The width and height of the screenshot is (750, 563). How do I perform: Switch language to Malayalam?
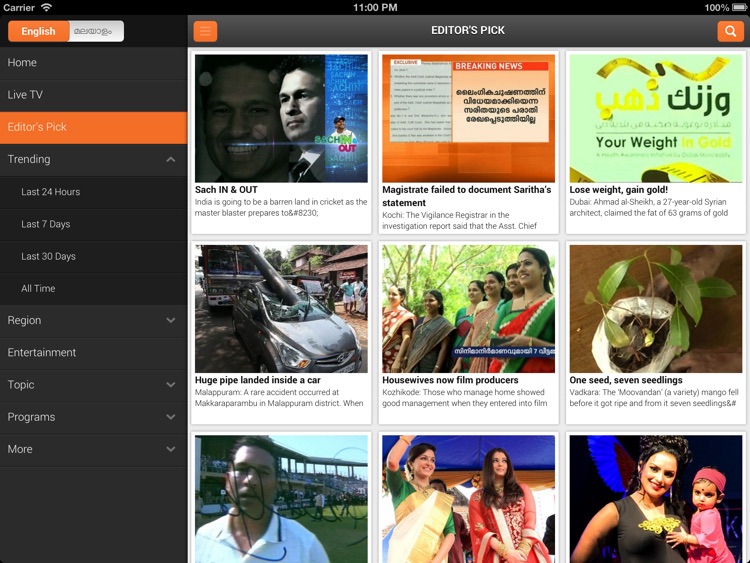96,31
